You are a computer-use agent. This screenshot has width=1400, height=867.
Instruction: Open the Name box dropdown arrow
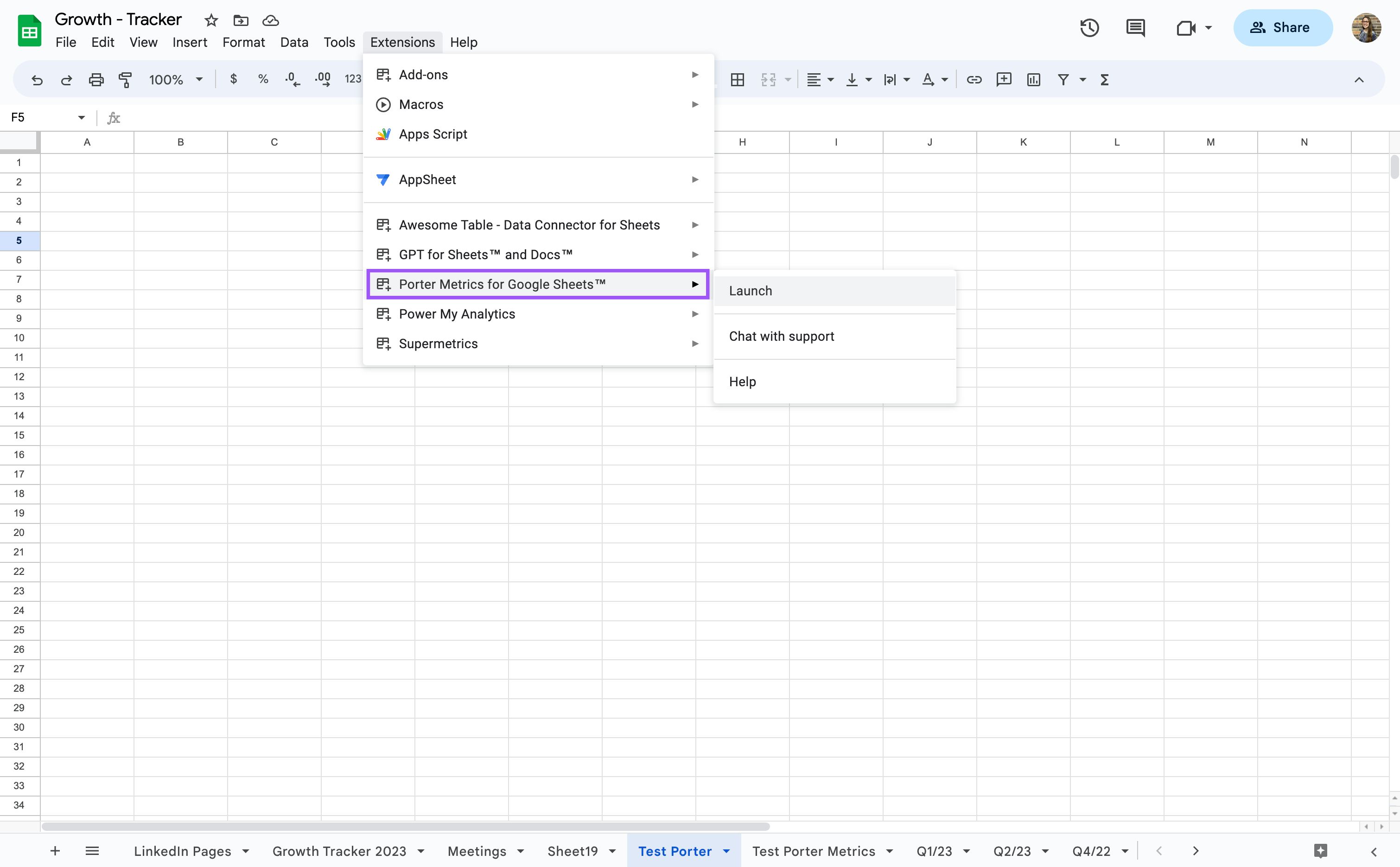click(x=82, y=118)
